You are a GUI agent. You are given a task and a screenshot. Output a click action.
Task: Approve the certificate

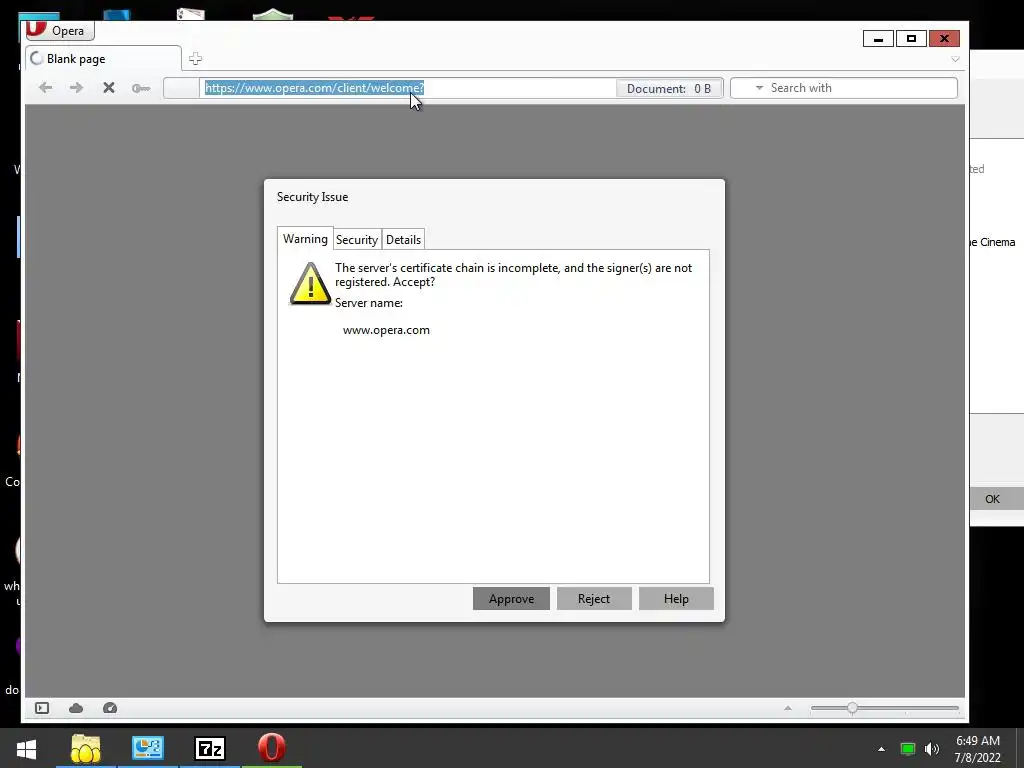coord(511,599)
